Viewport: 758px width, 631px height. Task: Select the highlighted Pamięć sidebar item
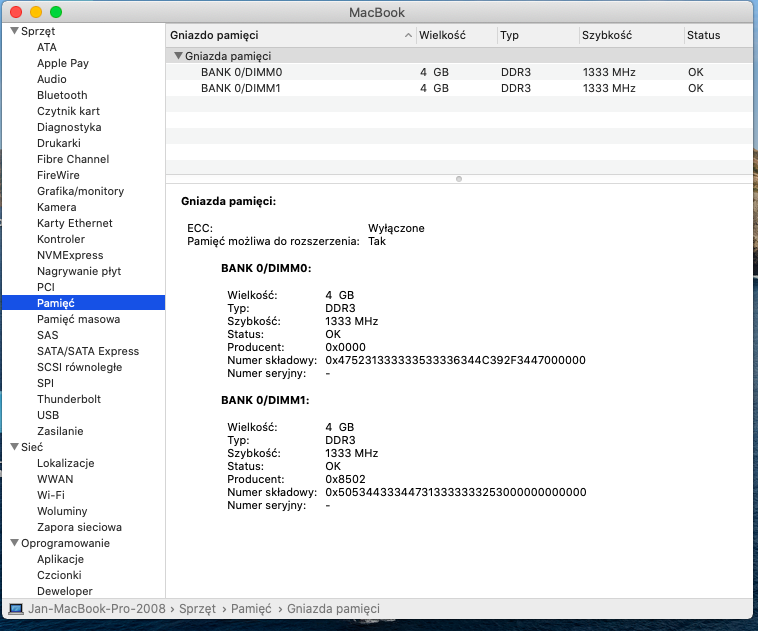tap(83, 303)
